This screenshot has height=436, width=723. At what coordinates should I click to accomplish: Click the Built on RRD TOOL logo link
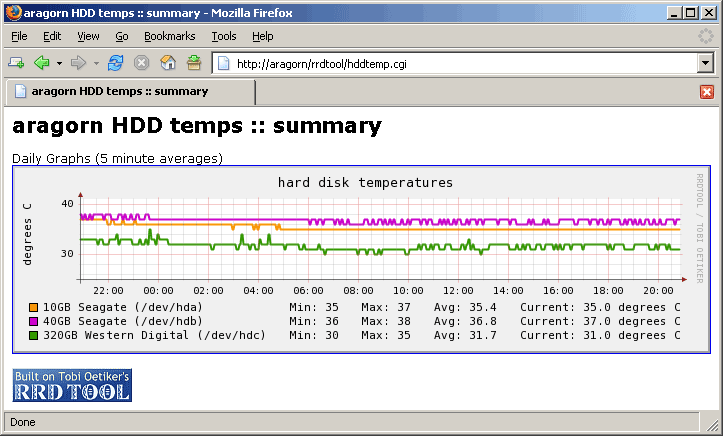pos(72,385)
